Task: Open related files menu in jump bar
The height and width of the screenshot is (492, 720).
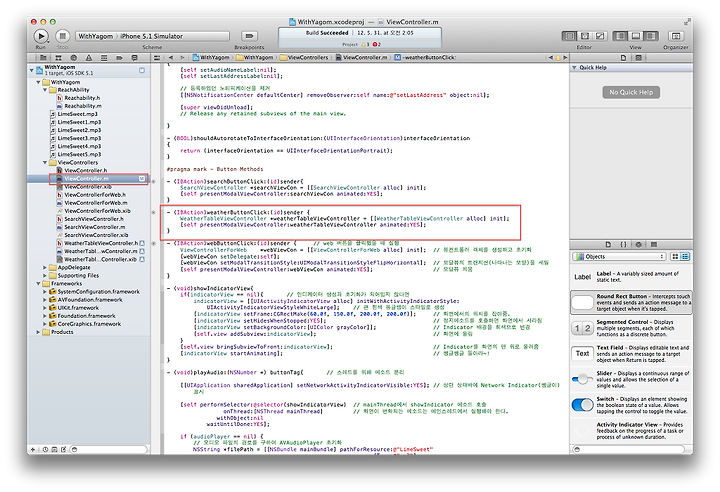Action: coord(157,58)
